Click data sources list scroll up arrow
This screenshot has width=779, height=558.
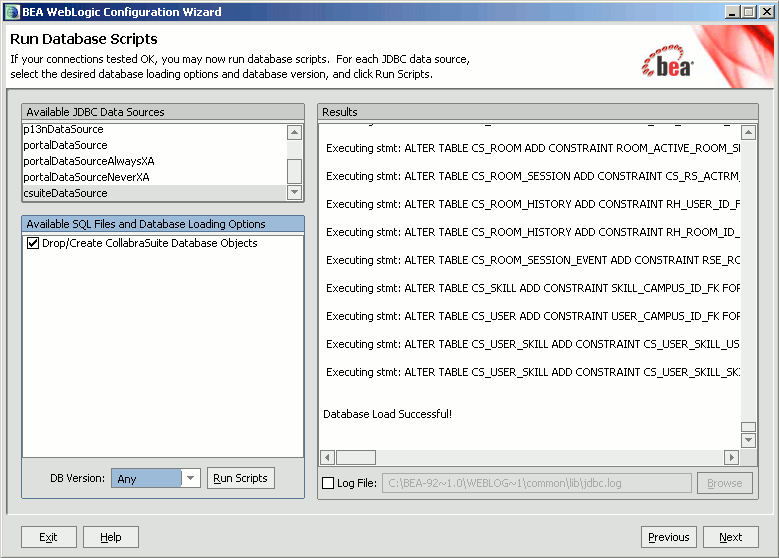point(295,132)
